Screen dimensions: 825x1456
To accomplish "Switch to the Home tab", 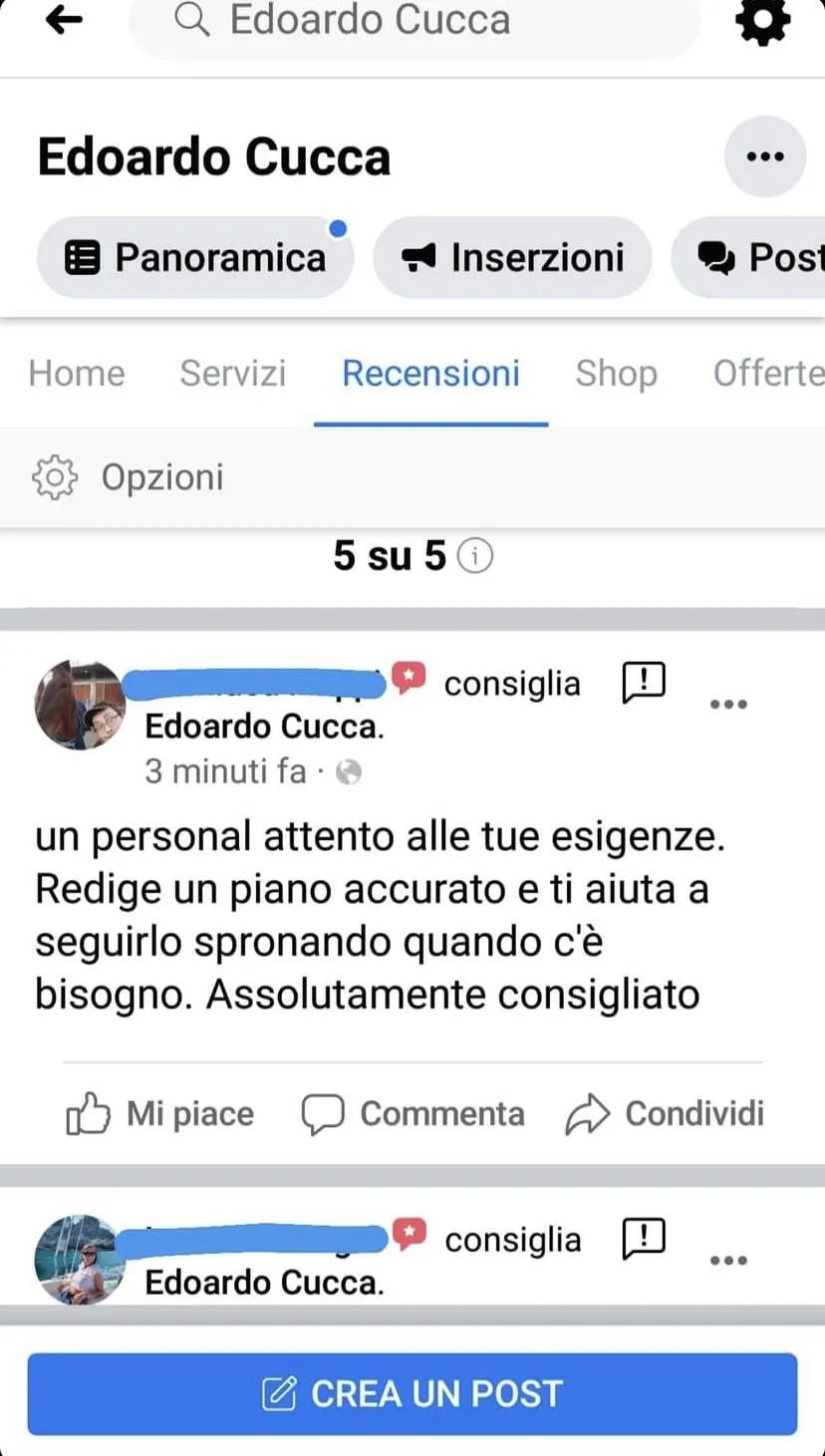I will pos(77,373).
